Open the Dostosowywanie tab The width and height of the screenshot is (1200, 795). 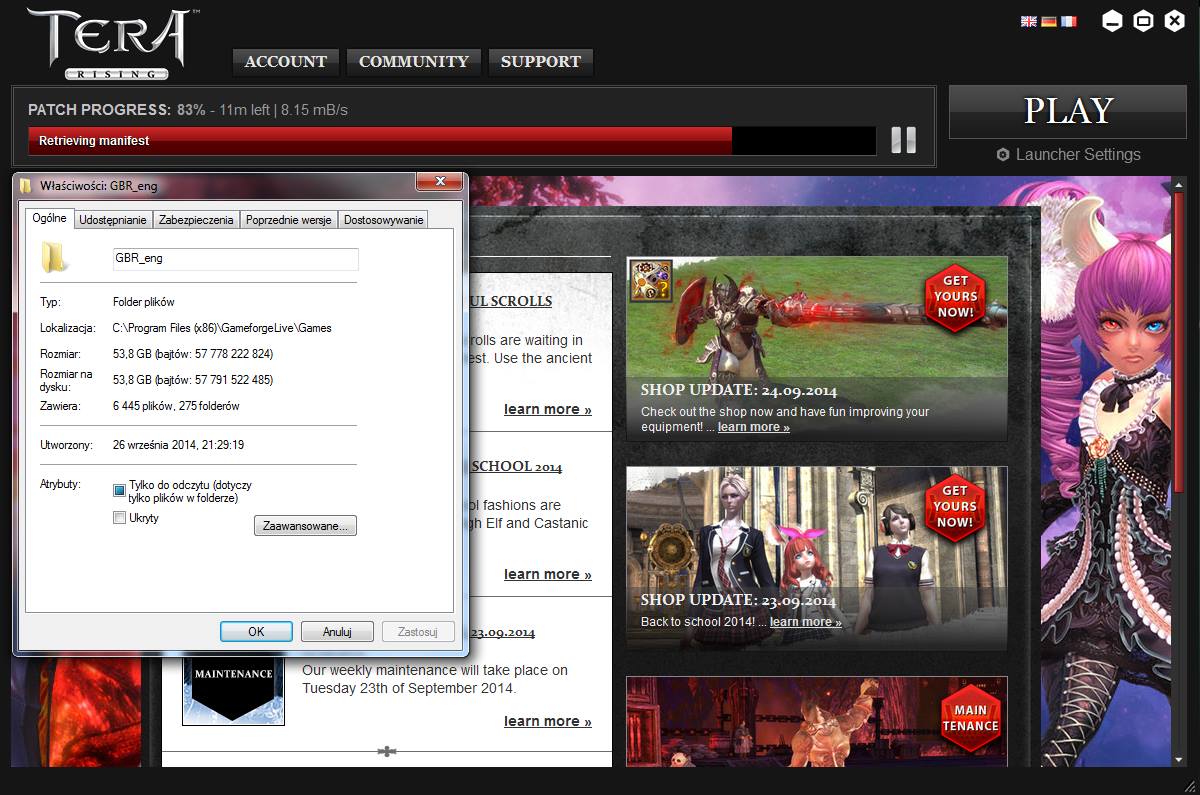384,220
